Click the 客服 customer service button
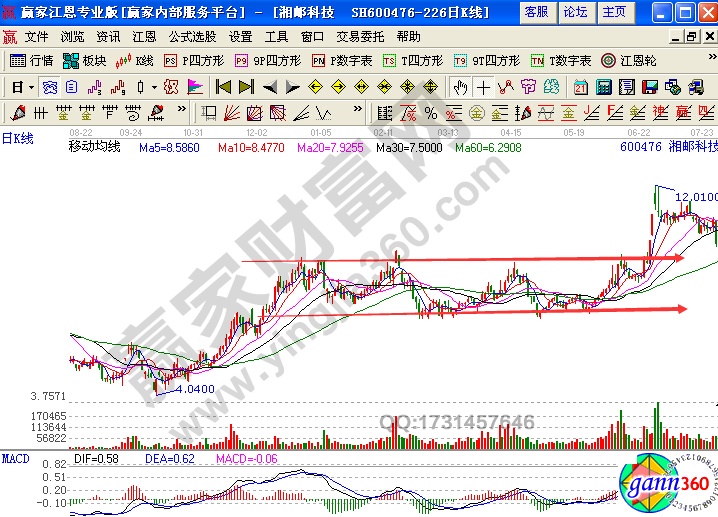 tap(536, 12)
